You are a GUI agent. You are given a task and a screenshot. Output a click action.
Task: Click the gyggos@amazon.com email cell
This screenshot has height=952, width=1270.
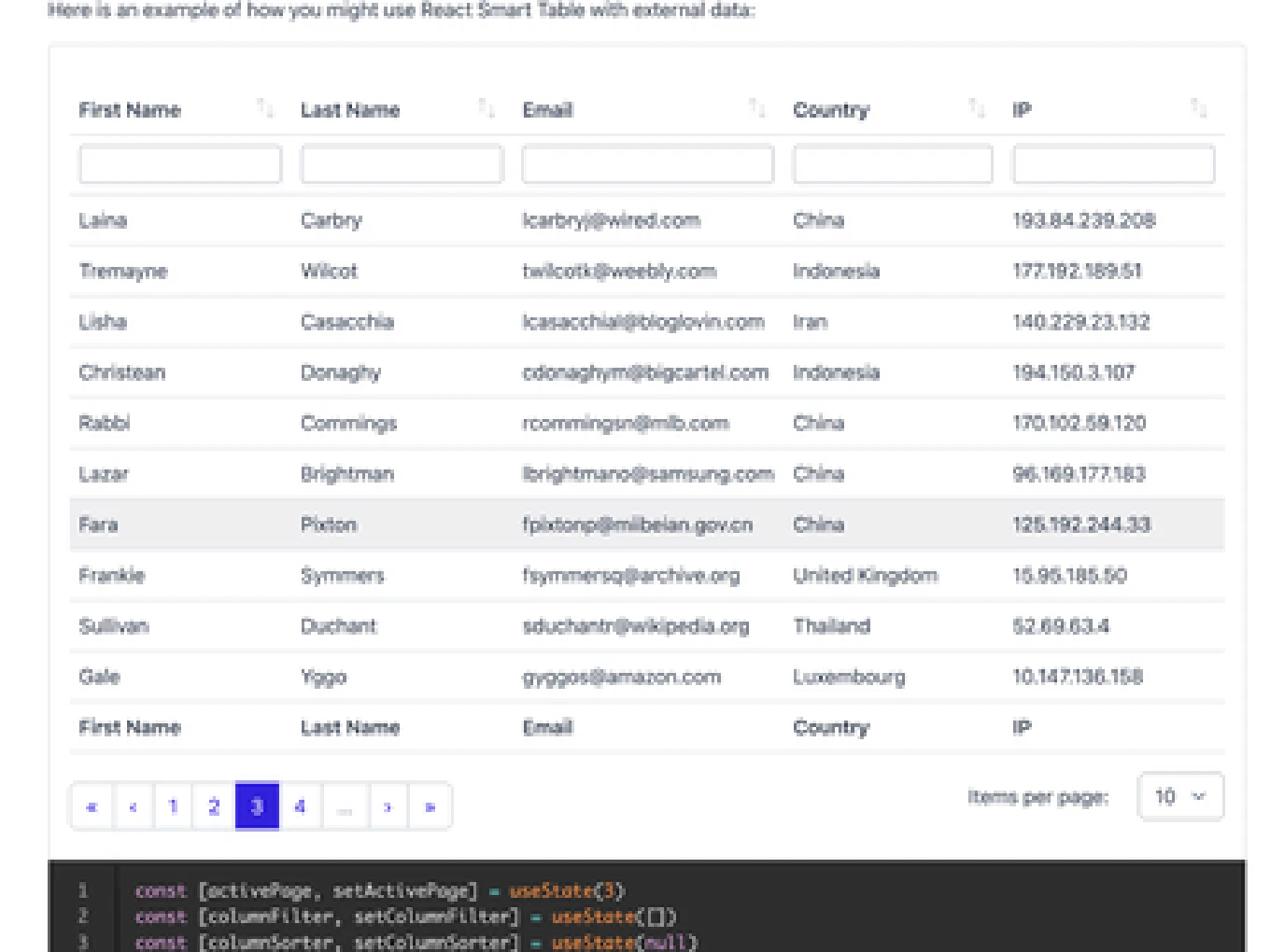click(622, 678)
